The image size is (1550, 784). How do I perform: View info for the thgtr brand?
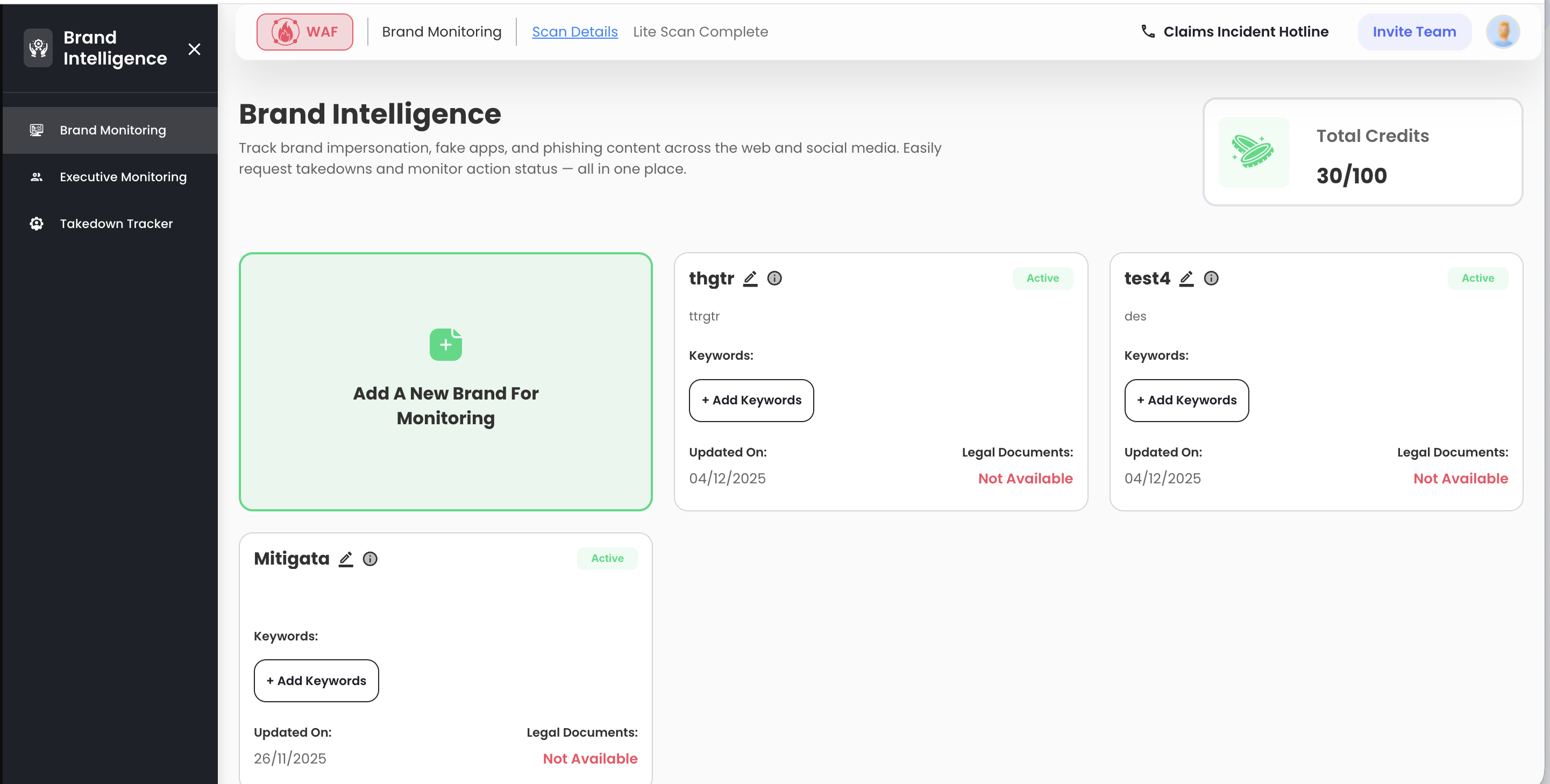775,278
